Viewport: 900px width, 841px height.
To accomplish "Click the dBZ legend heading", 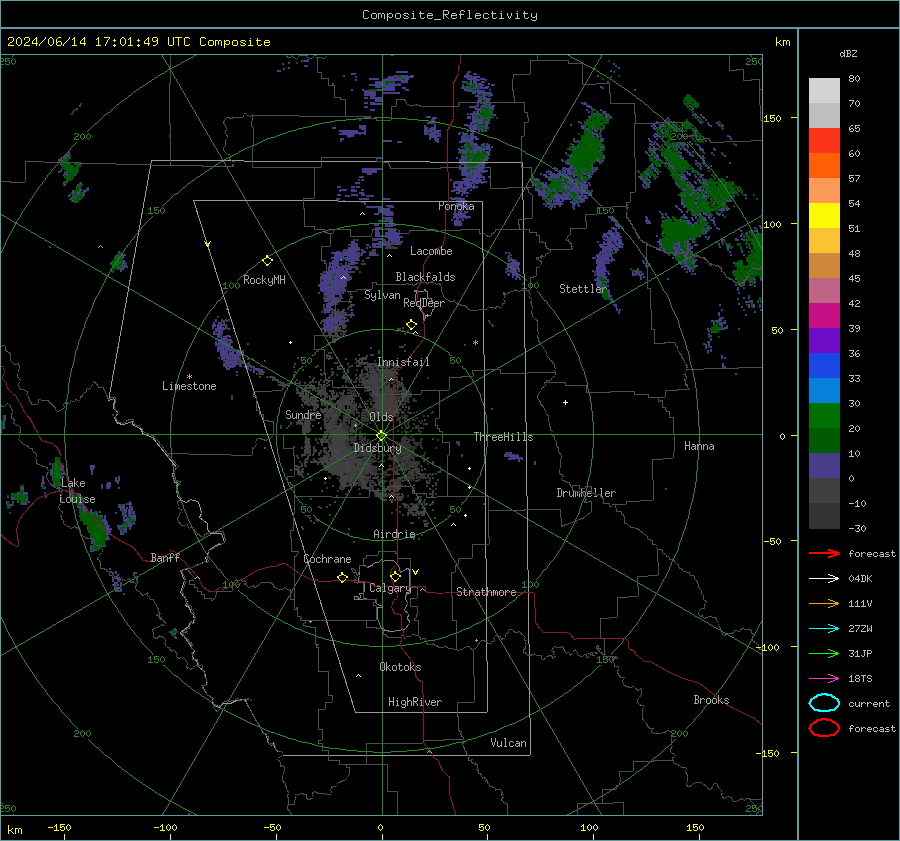I will pyautogui.click(x=848, y=53).
